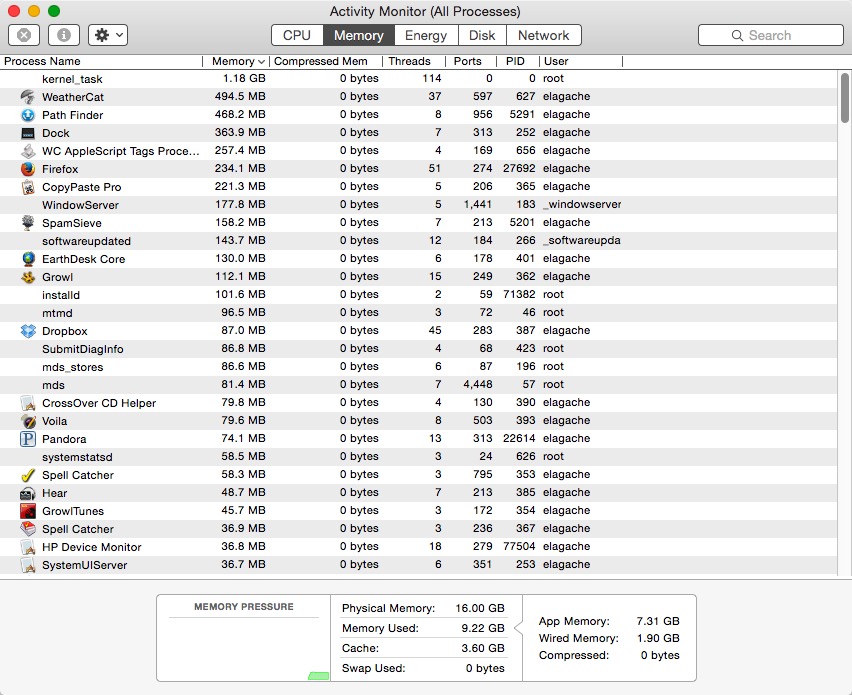Click the Pandora P icon
852x695 pixels.
pos(28,439)
